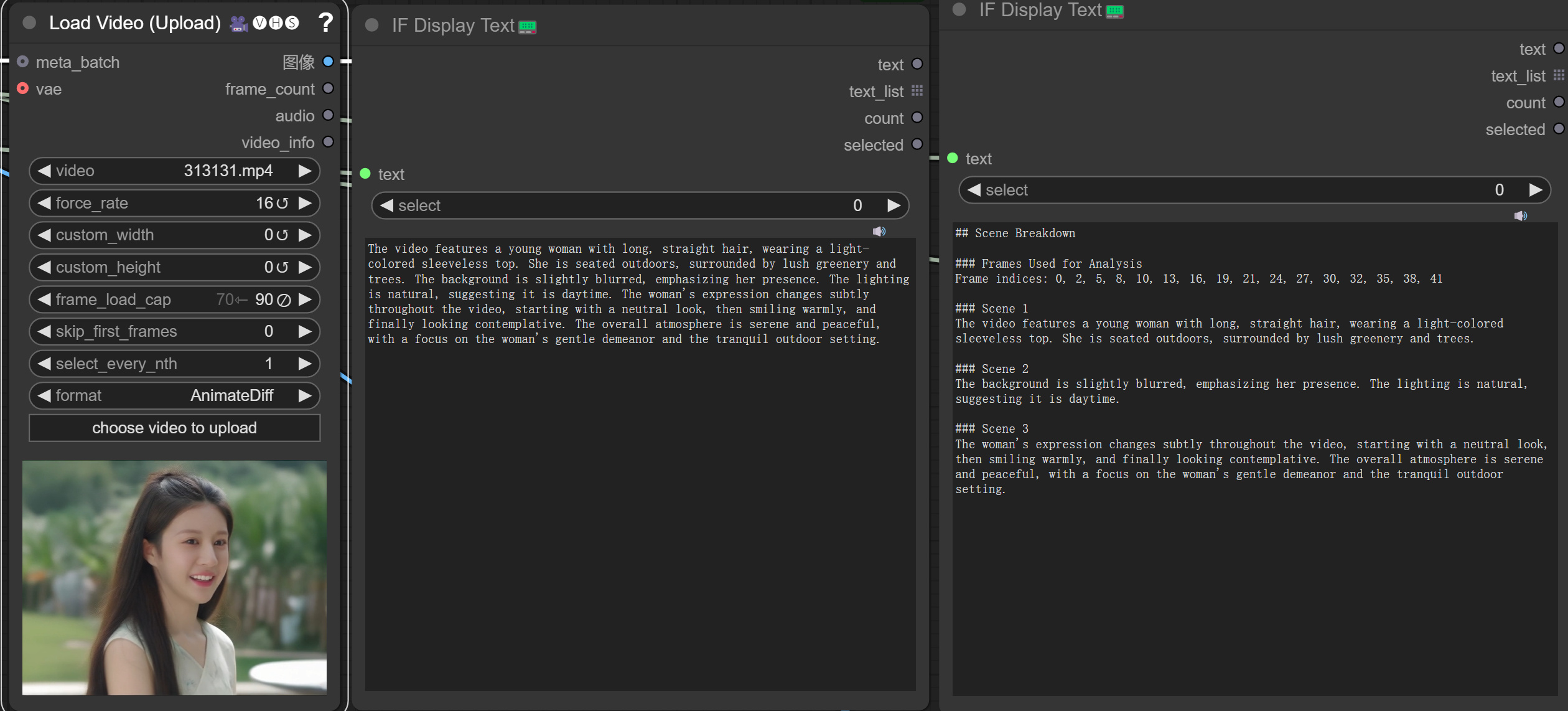Click the monitor icon beside right IF Display Text title
This screenshot has width=1568, height=711.
1114,10
